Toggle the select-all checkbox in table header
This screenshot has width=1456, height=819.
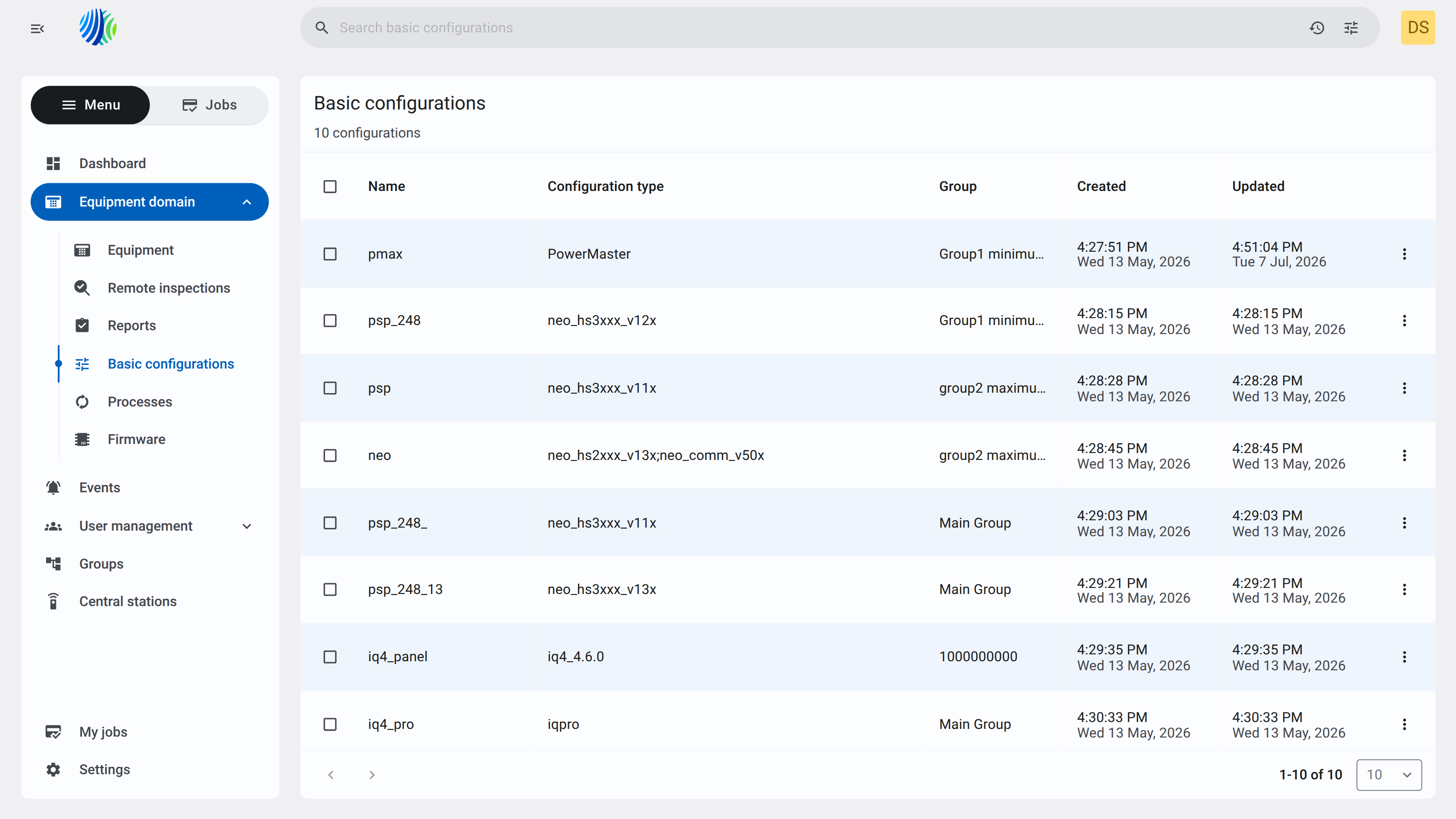click(330, 187)
